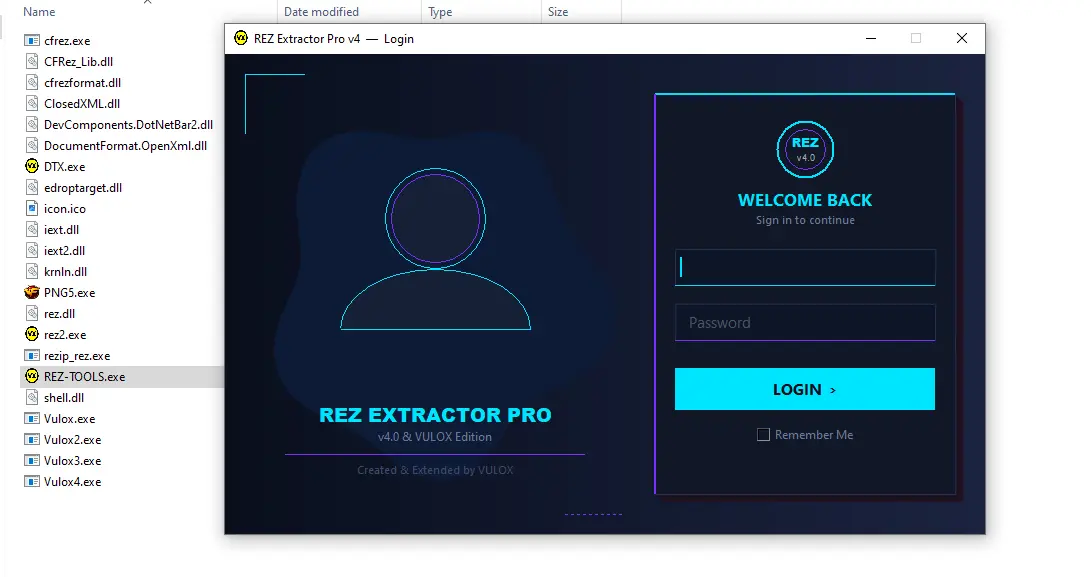The width and height of the screenshot is (1091, 577).
Task: Click the icon.ico image file icon
Action: [32, 208]
